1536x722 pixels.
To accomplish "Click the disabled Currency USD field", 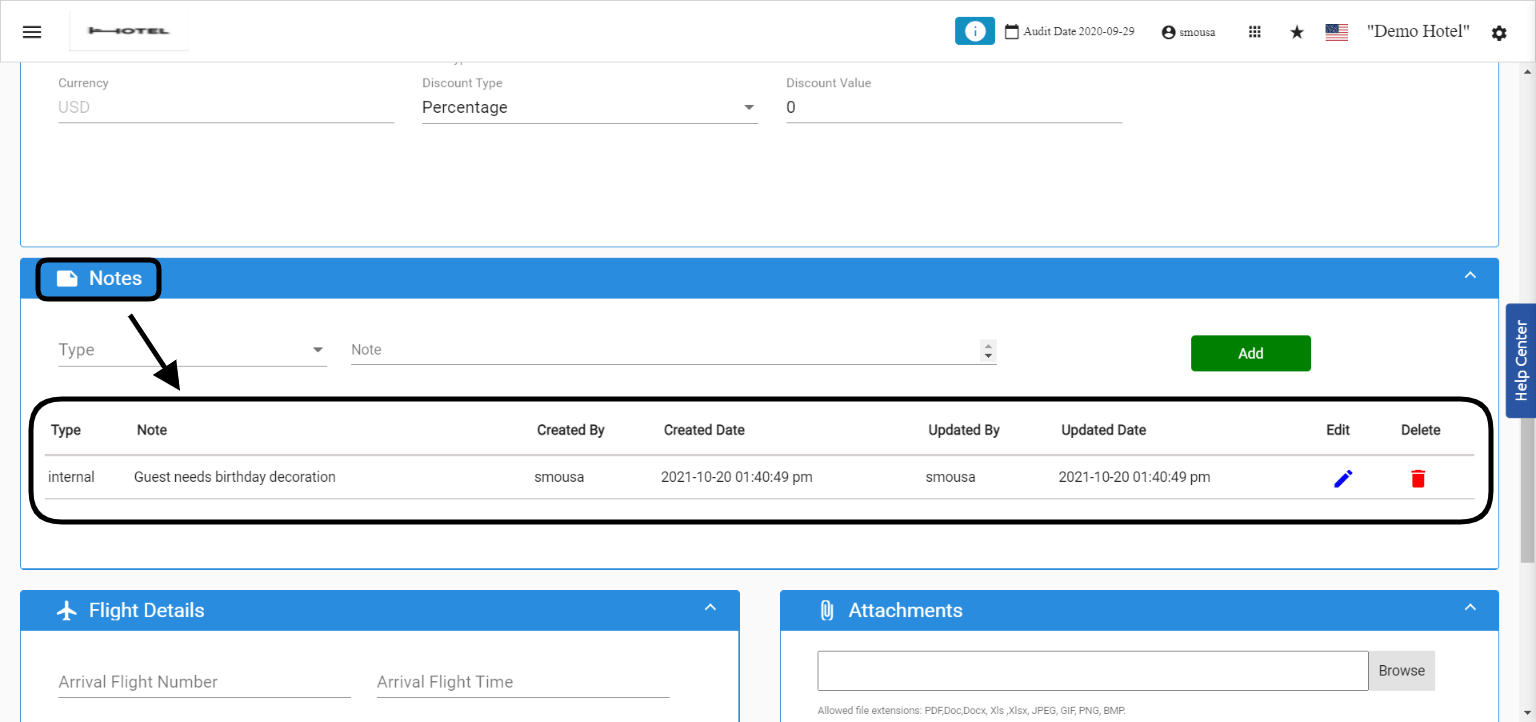I will [x=226, y=108].
